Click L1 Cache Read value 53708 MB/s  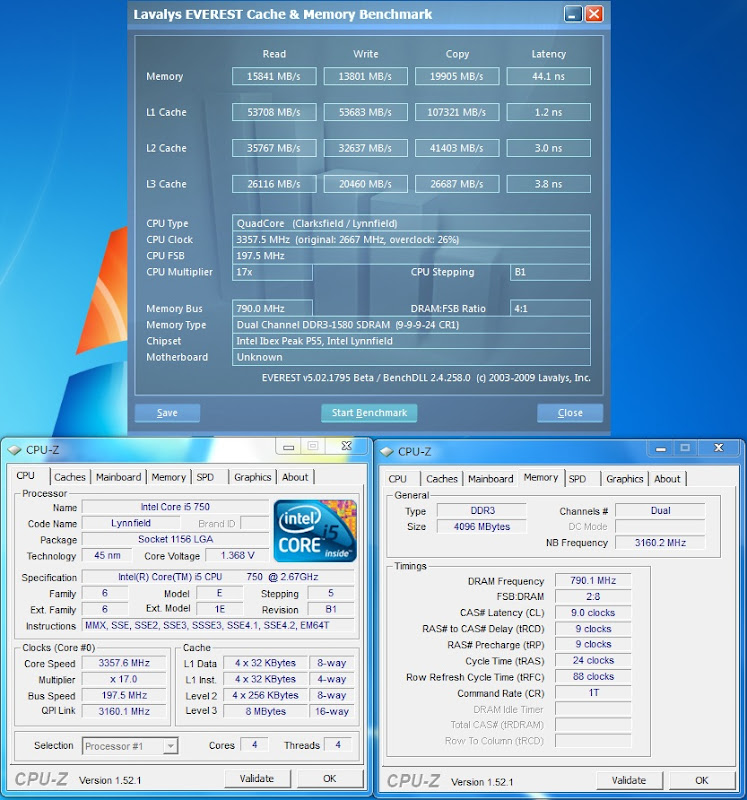pos(274,112)
